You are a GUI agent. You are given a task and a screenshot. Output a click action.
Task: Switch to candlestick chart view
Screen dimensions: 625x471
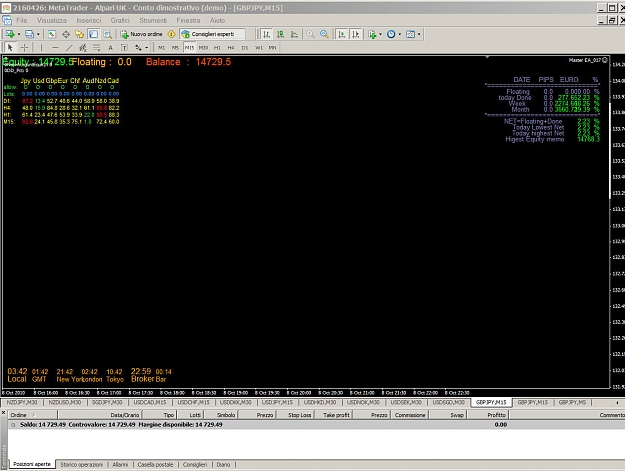tap(281, 34)
